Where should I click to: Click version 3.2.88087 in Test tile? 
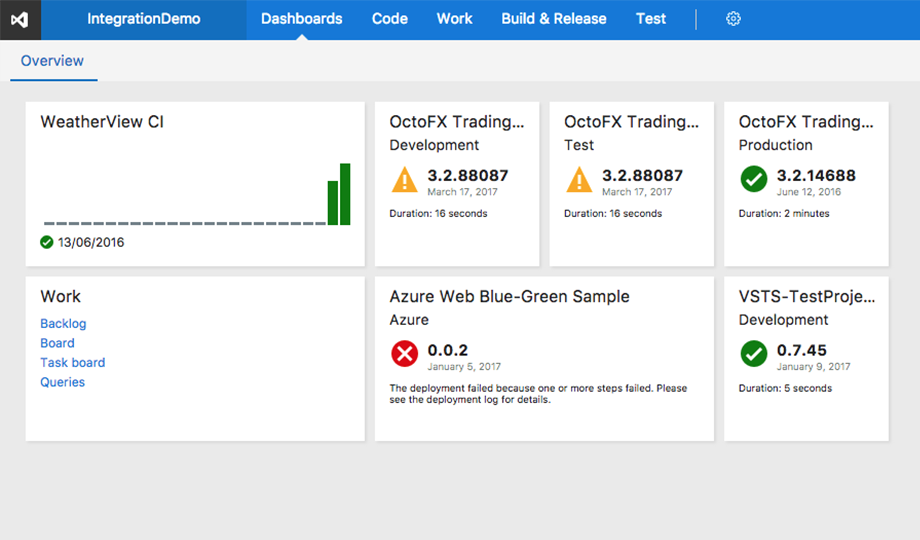(642, 176)
